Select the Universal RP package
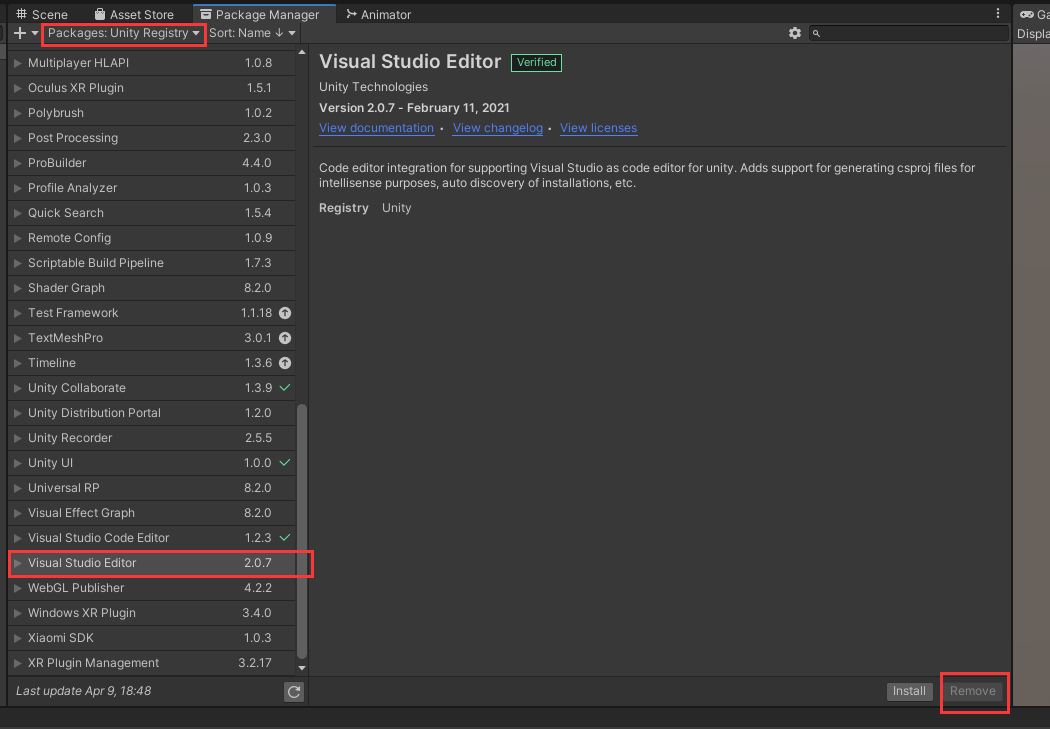The height and width of the screenshot is (729, 1050). click(x=151, y=488)
